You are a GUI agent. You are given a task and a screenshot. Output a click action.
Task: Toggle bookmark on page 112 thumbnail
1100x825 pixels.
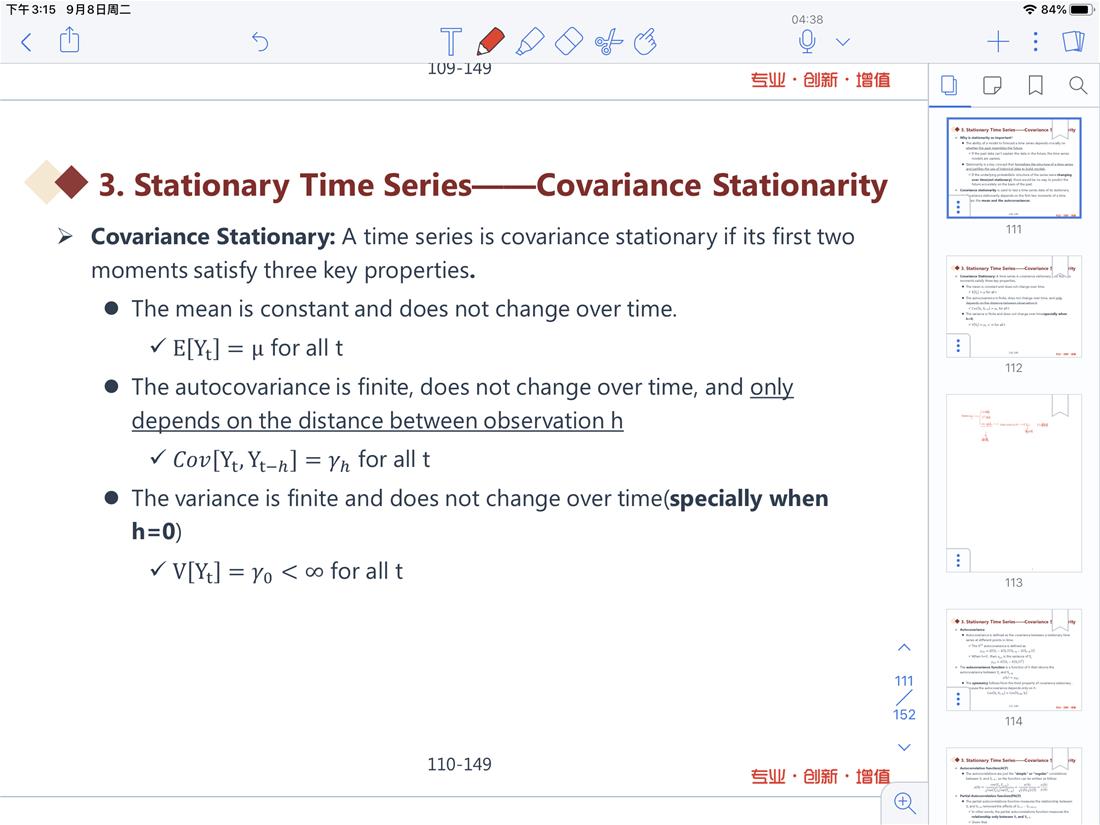coord(1059,268)
